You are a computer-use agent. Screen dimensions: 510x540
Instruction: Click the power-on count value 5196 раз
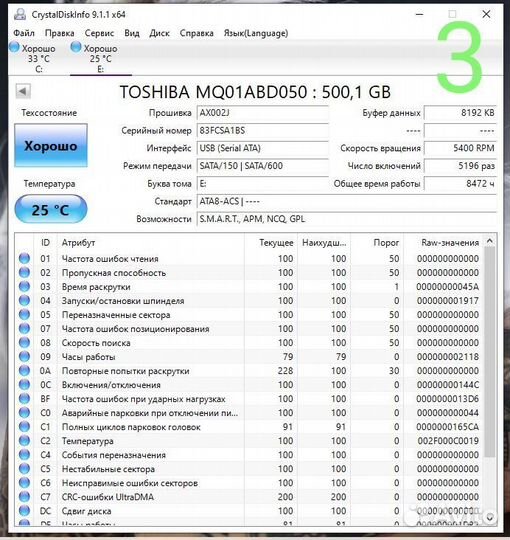point(460,166)
